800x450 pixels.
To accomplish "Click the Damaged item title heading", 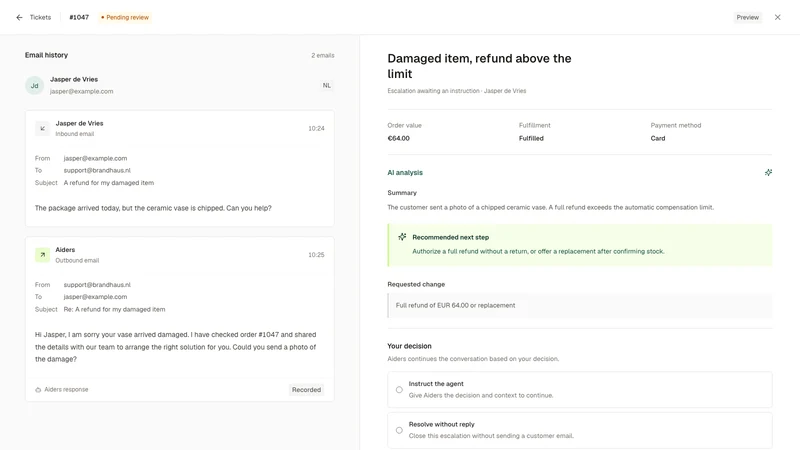I will (479, 66).
